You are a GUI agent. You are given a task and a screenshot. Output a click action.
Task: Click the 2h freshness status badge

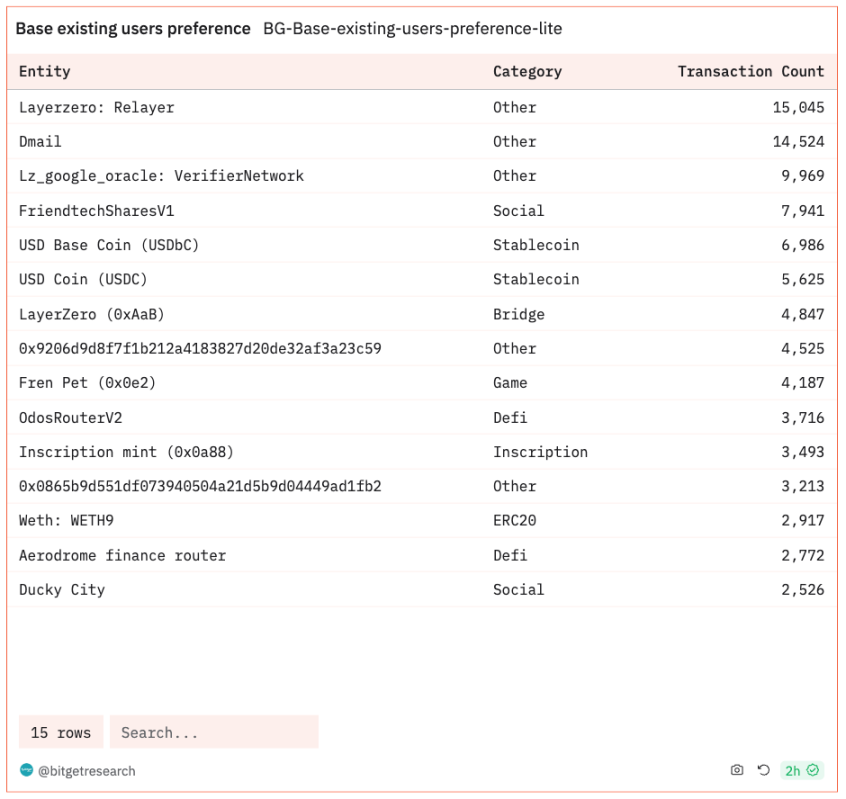[801, 770]
